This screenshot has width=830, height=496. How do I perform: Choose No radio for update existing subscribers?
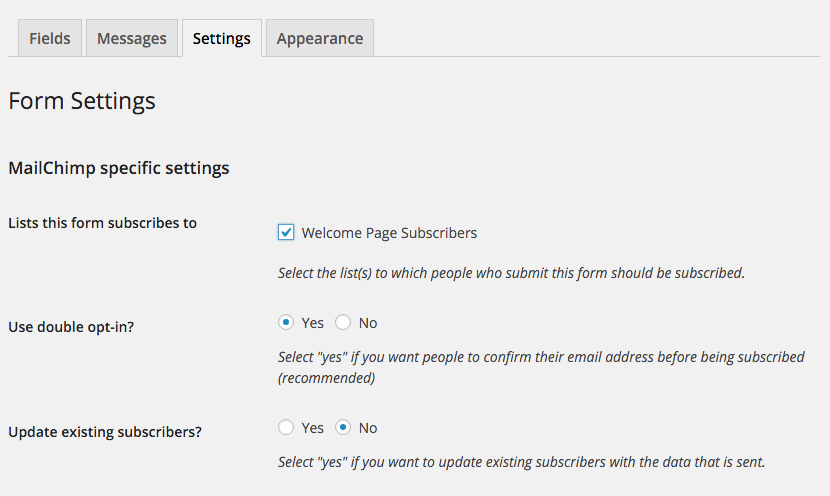[343, 427]
